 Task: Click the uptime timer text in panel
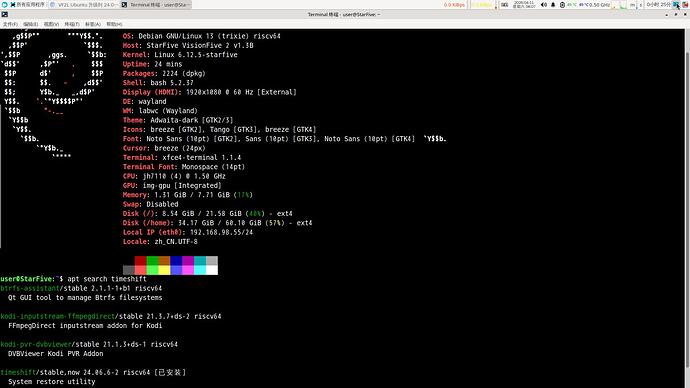[658, 5]
